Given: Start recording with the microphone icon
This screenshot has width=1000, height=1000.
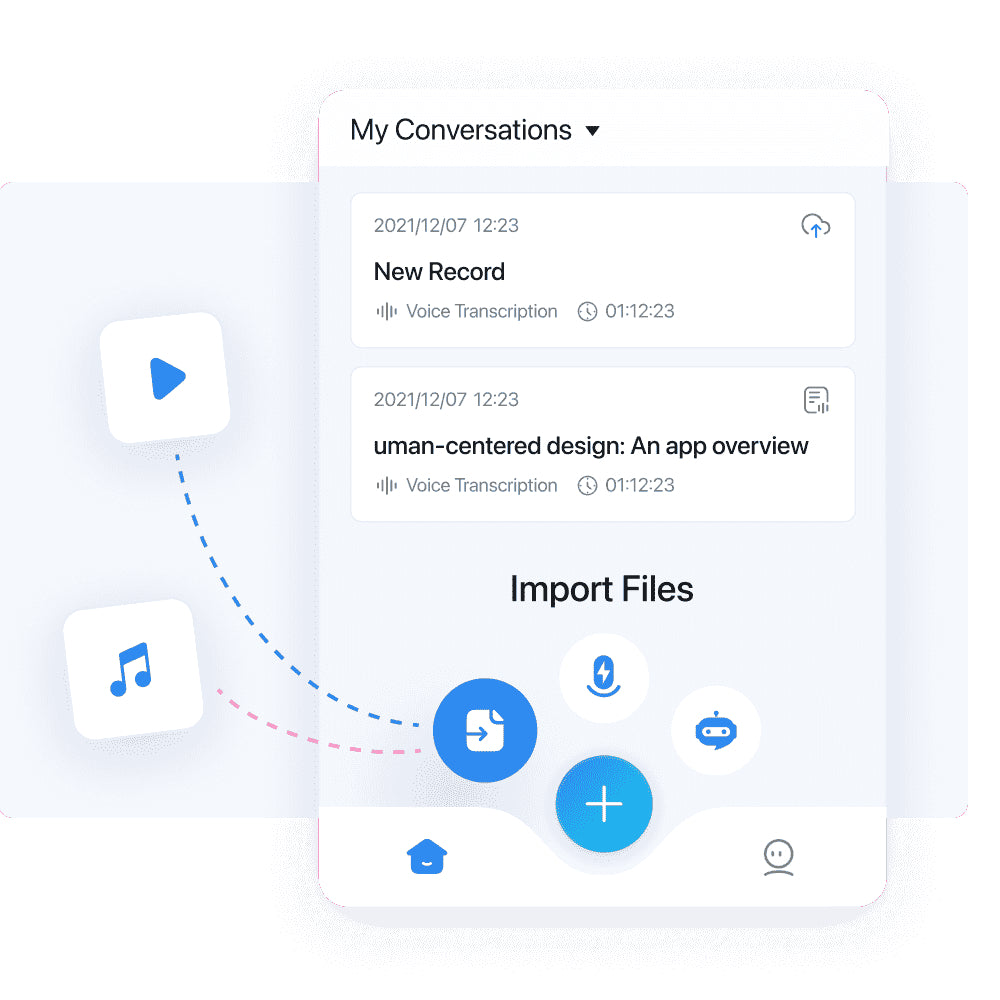Looking at the screenshot, I should 603,677.
